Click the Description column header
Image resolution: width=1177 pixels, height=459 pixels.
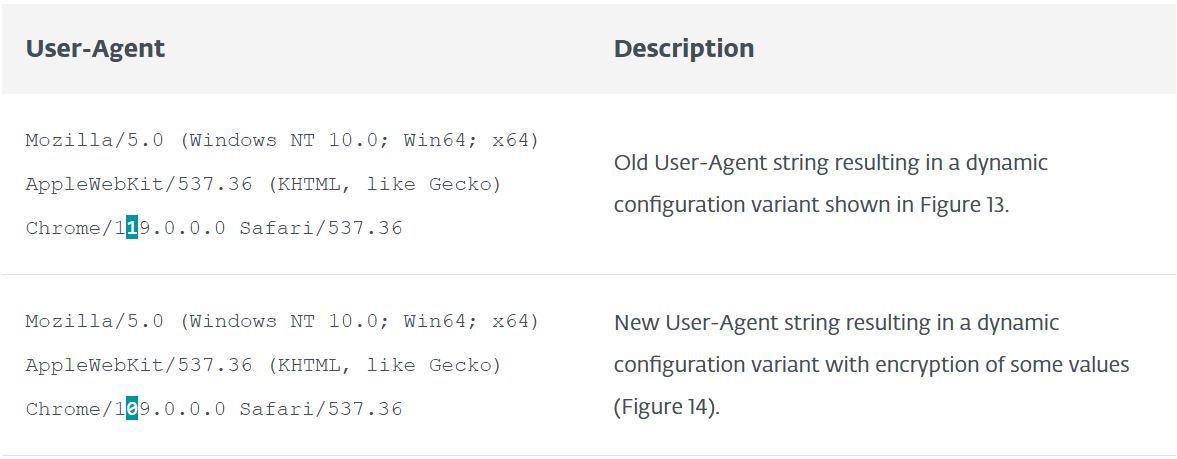pyautogui.click(x=684, y=49)
